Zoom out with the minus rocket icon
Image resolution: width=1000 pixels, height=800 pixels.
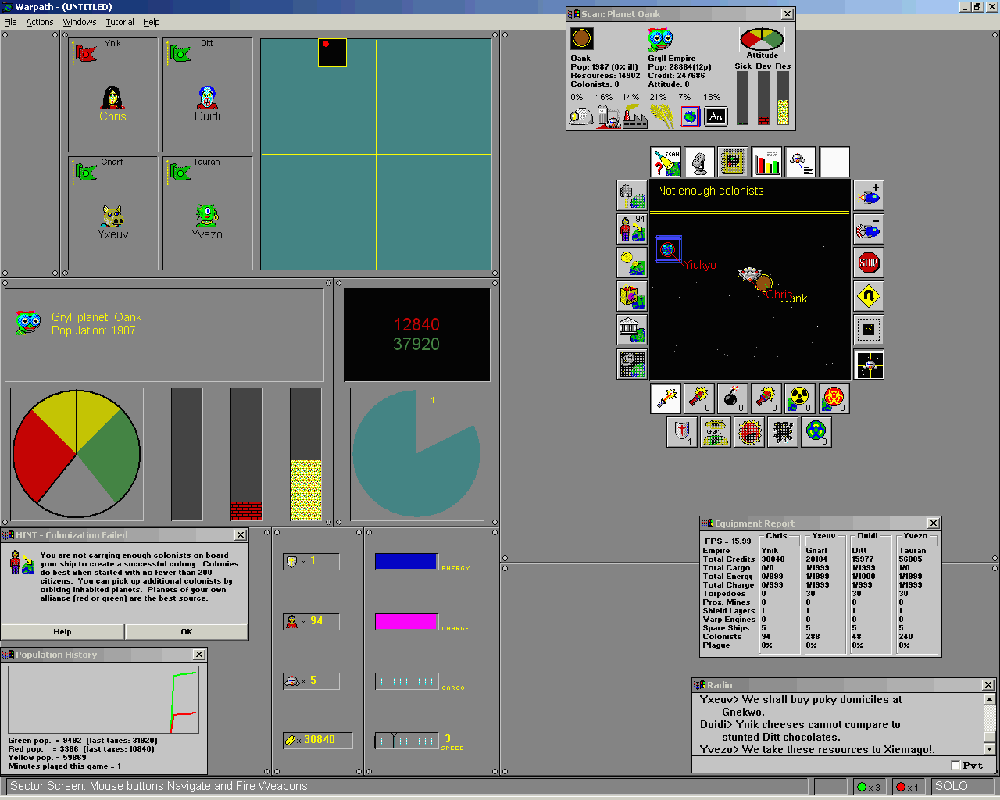tap(869, 228)
